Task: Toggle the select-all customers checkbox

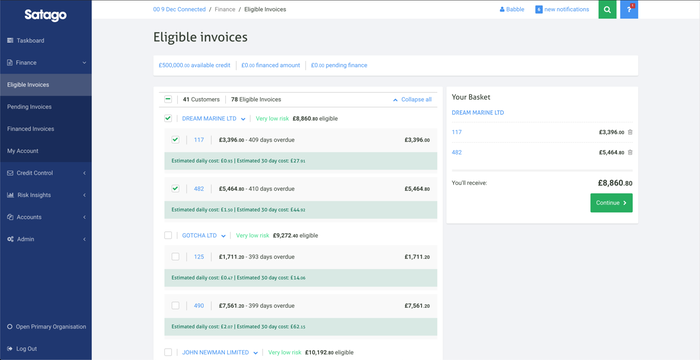Action: click(168, 100)
